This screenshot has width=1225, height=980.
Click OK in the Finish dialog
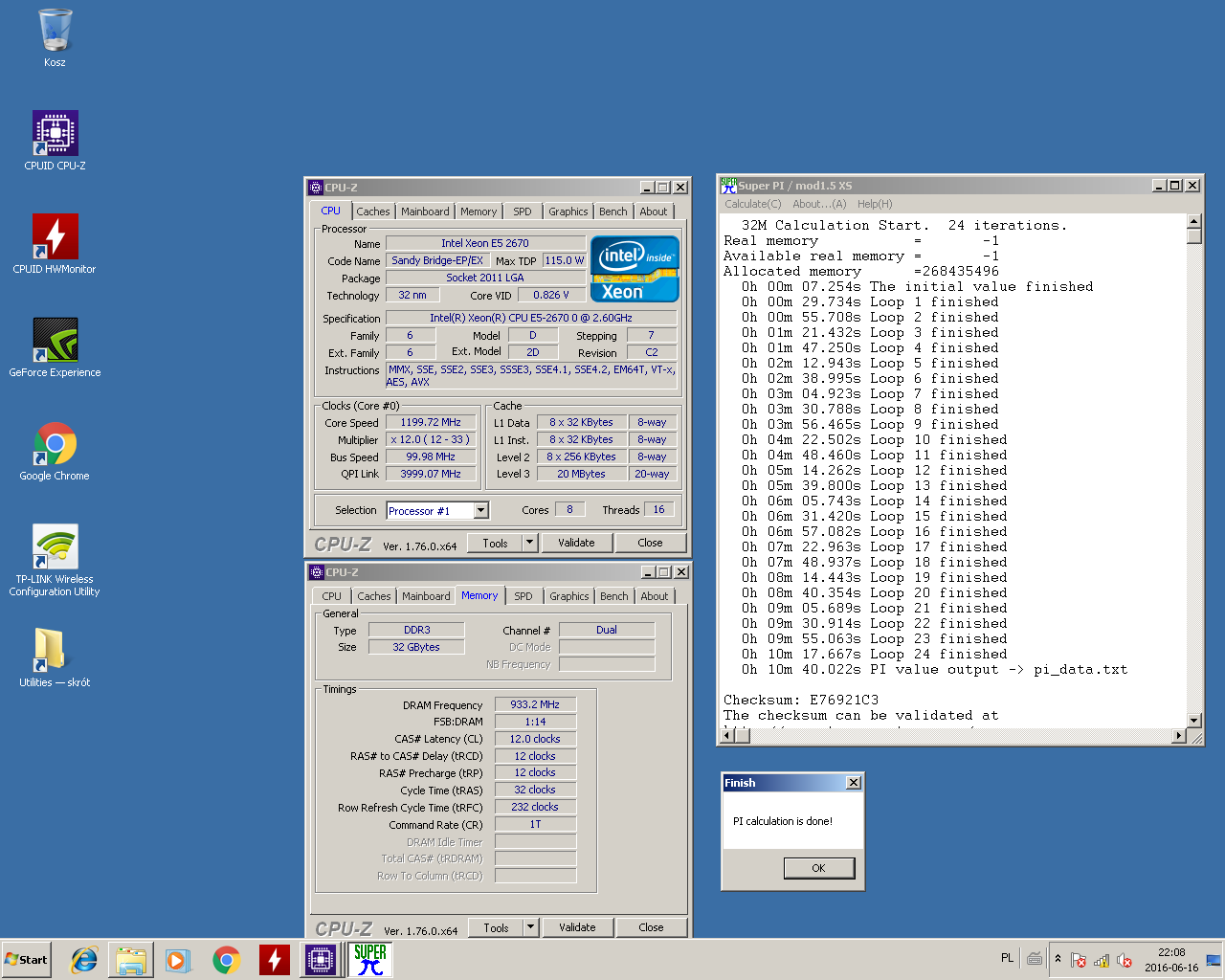[818, 868]
